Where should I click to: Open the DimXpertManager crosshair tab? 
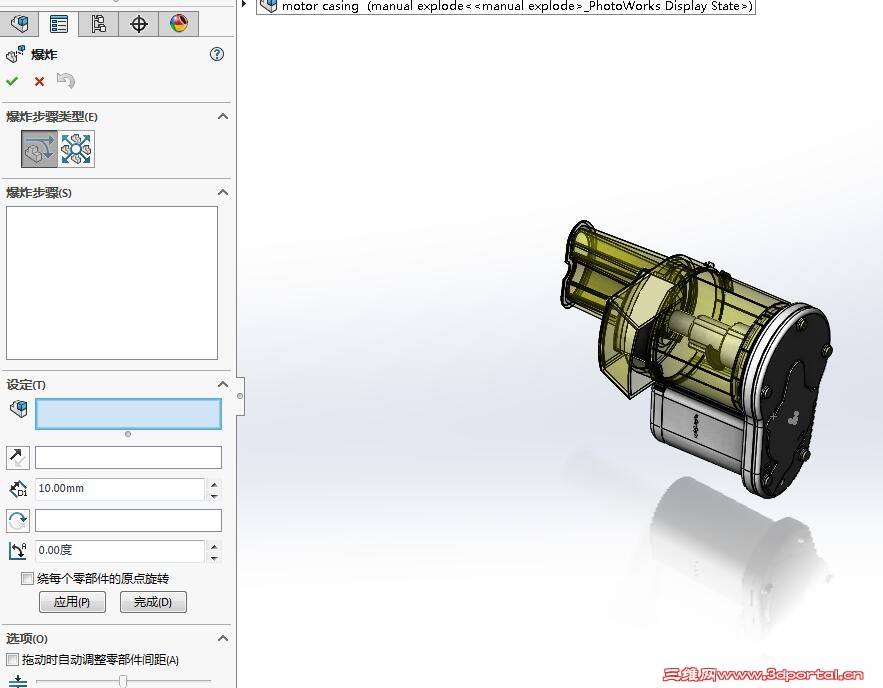[x=139, y=24]
